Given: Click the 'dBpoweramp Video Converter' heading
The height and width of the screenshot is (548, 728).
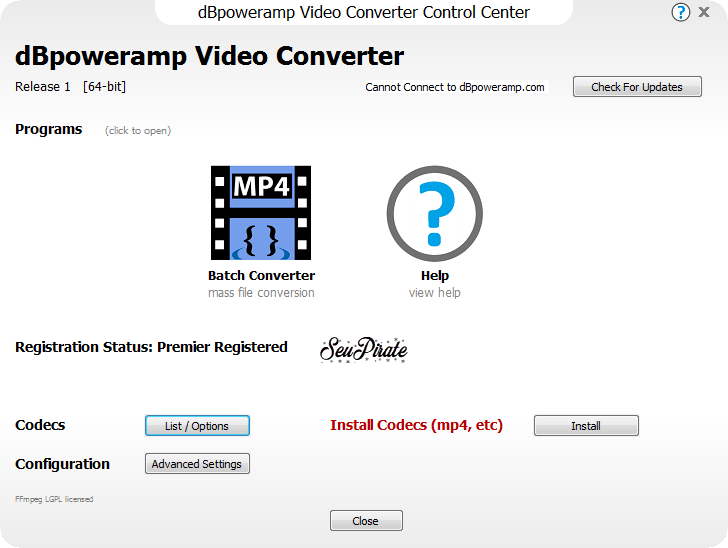Looking at the screenshot, I should [x=209, y=56].
